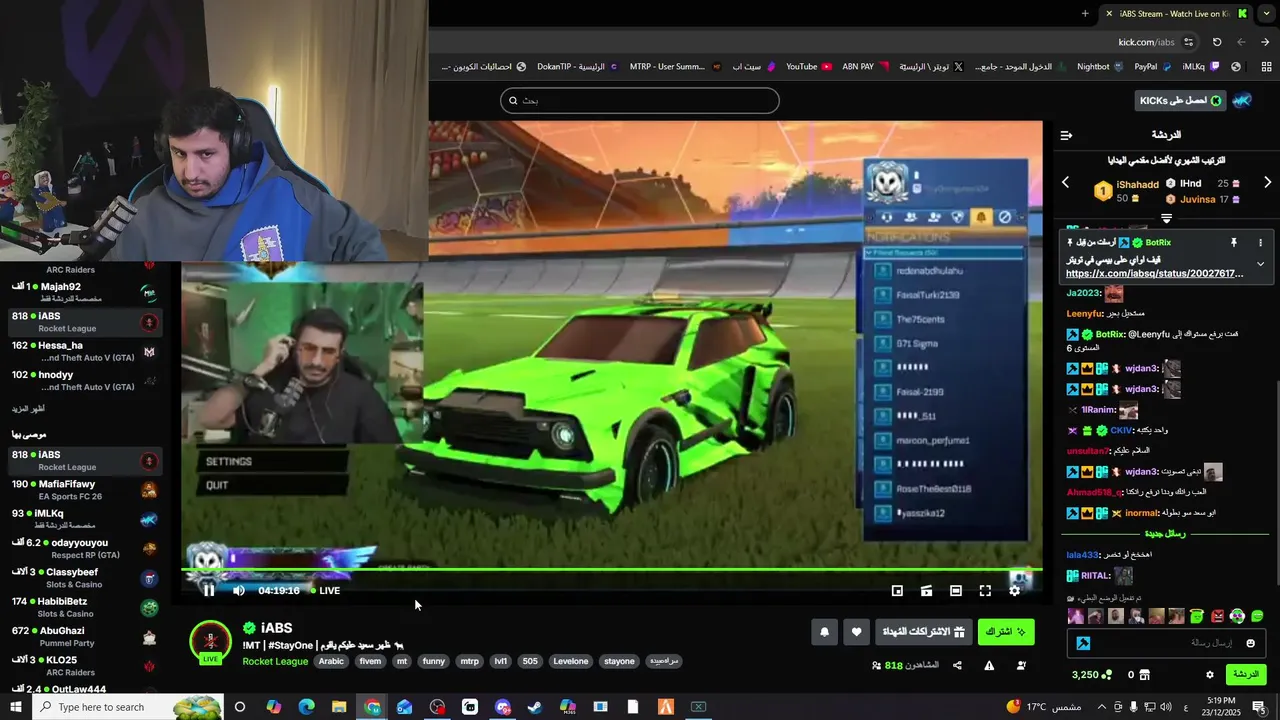Open Microsoft Edge from taskbar
Screen dimensions: 1280x720
tap(306, 707)
